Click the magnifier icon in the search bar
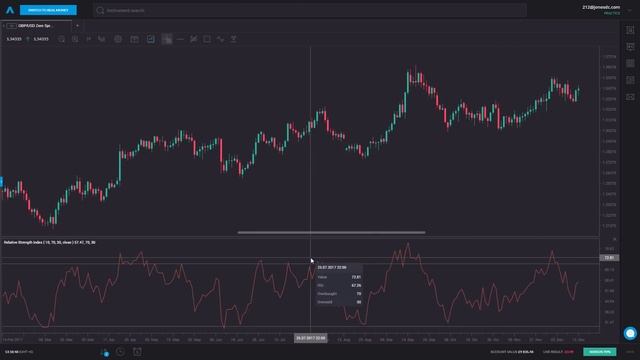Screen dimensions: 640x360 [100, 10]
